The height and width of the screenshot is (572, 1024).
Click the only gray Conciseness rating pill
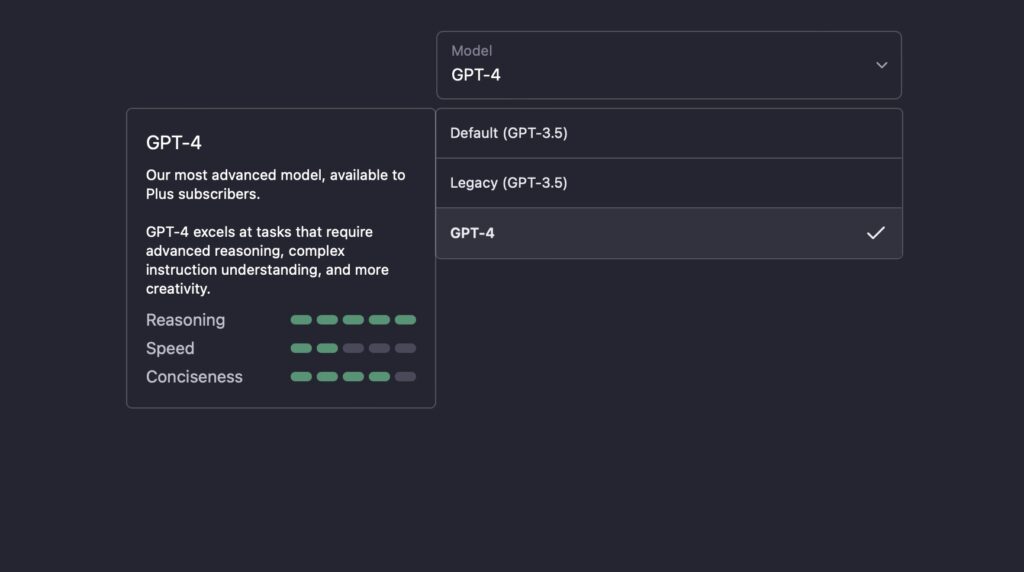click(405, 377)
